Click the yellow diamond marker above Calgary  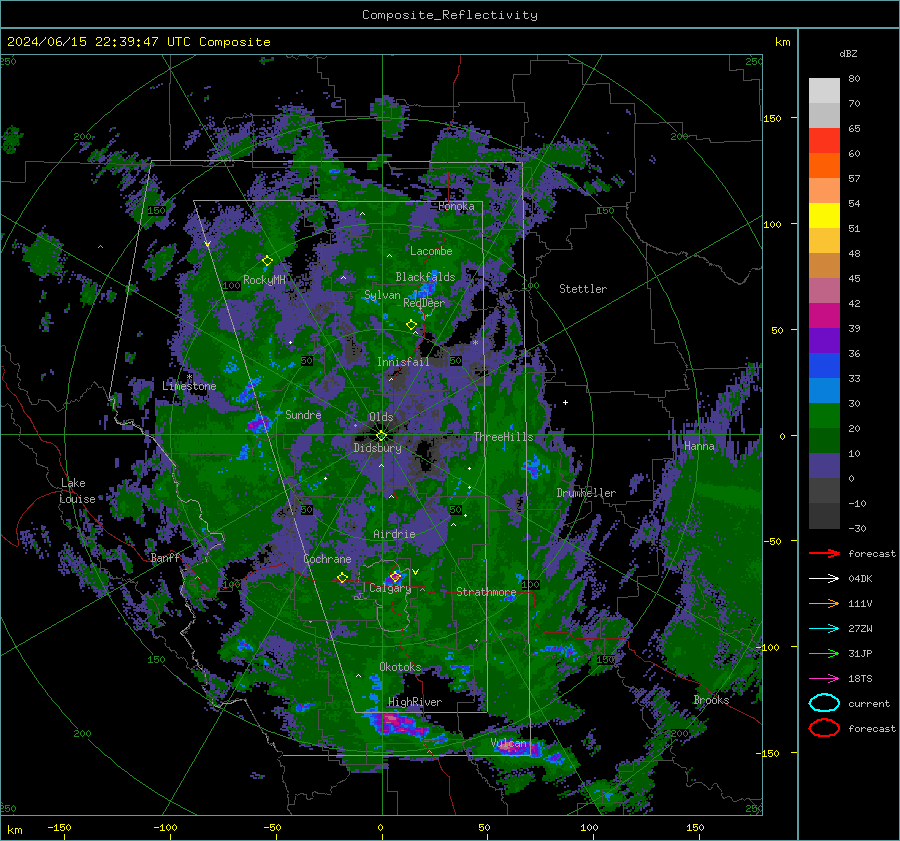(395, 576)
